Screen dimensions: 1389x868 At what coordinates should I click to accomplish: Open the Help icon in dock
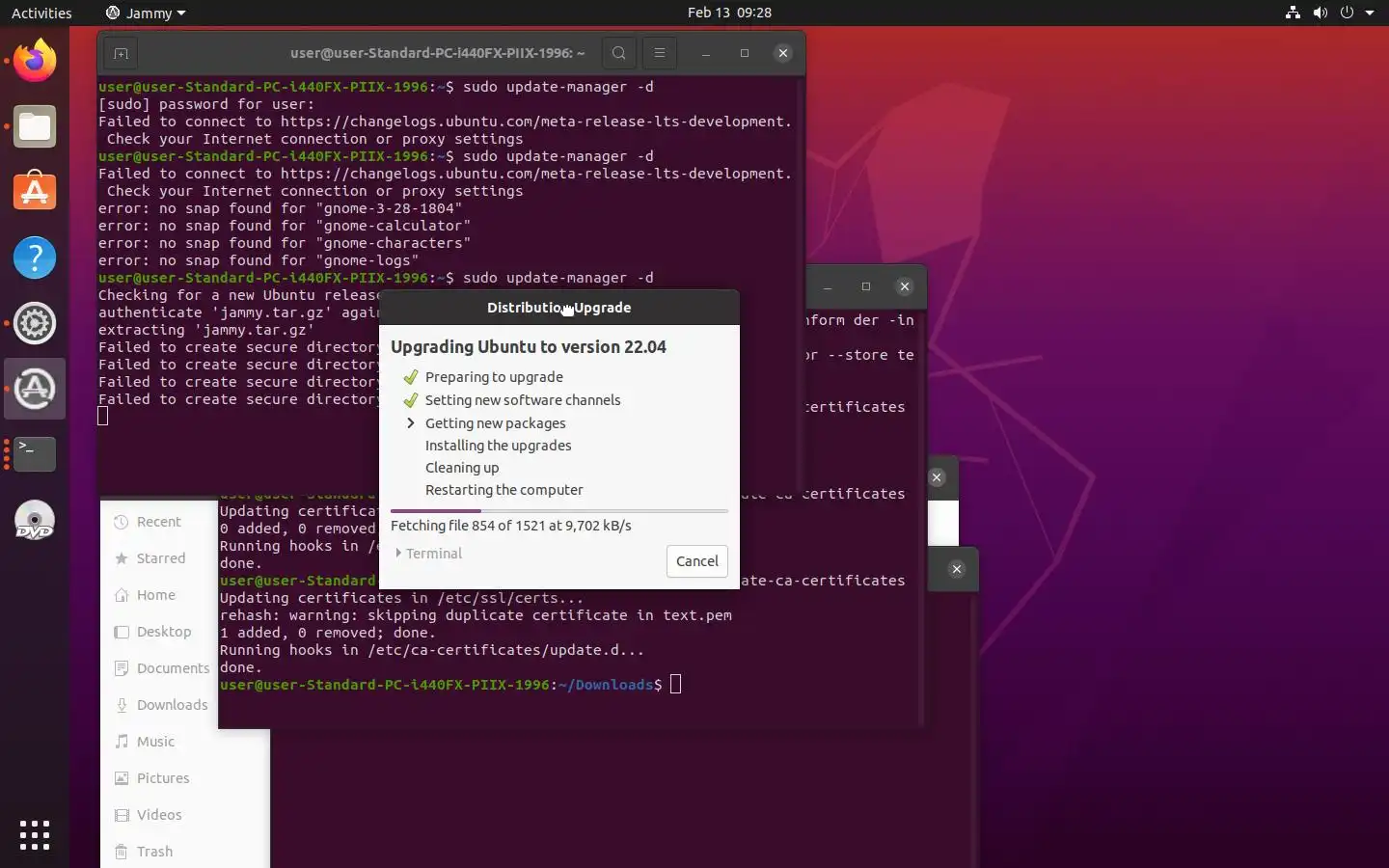35,258
